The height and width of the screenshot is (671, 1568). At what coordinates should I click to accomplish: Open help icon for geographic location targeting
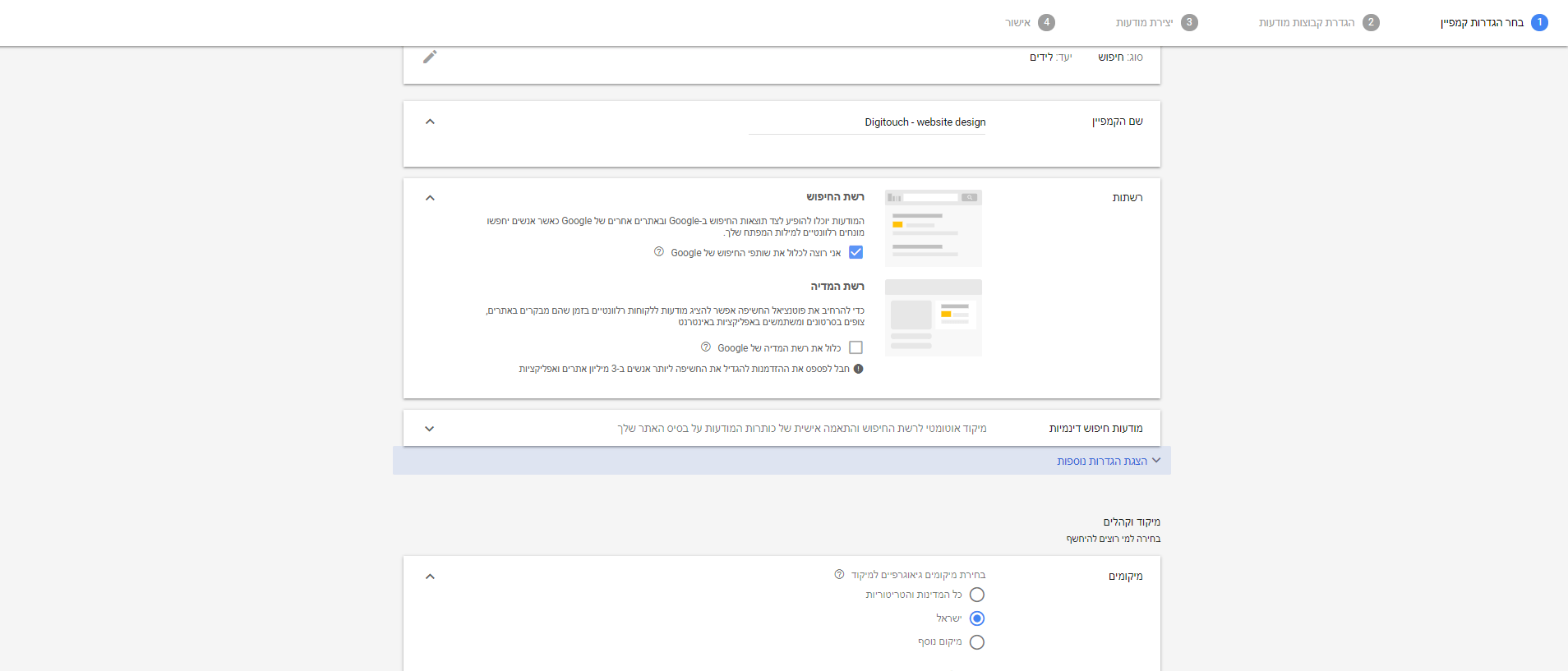(839, 574)
